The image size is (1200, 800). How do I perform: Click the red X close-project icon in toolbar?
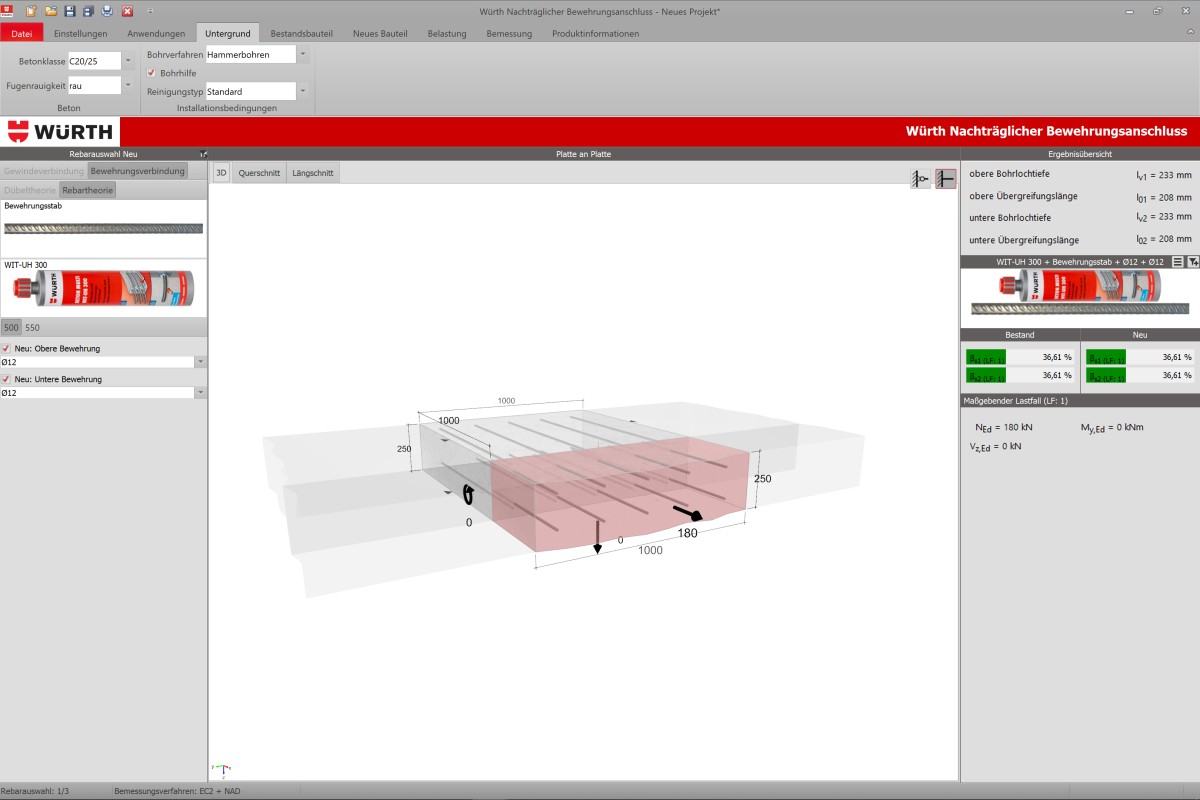[x=127, y=10]
